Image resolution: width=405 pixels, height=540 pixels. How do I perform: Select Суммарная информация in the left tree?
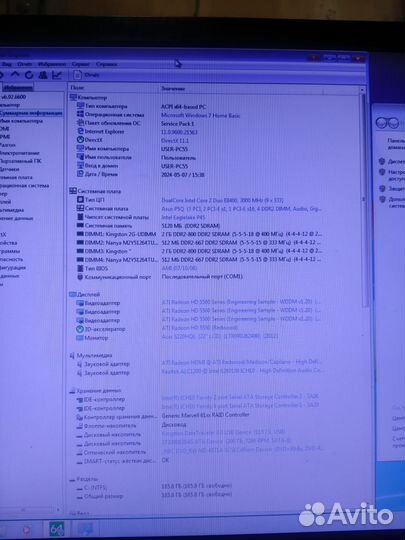[31, 113]
